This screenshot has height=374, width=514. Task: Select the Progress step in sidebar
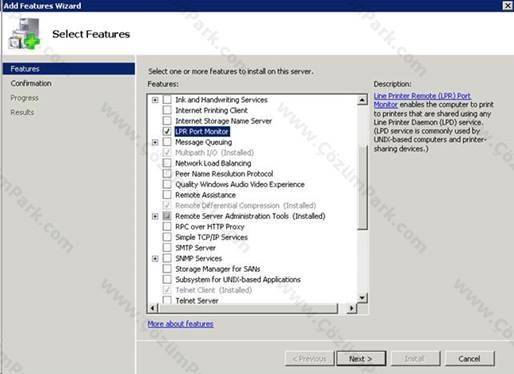click(x=24, y=98)
